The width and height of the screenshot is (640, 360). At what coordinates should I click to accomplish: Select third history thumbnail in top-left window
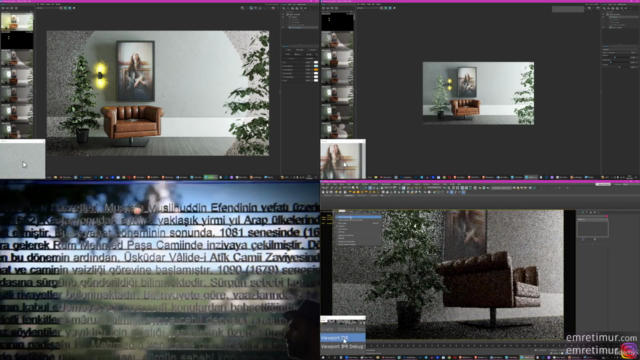(x=17, y=59)
